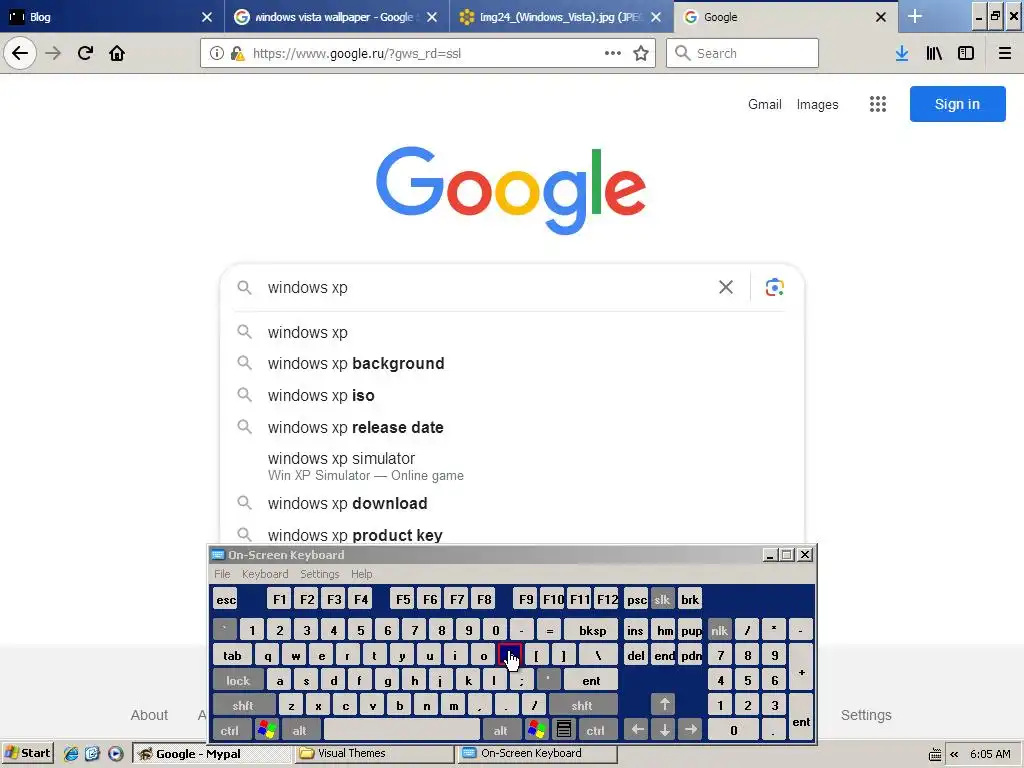Select suggestion windows xp iso
This screenshot has height=768, width=1024.
pyautogui.click(x=513, y=396)
